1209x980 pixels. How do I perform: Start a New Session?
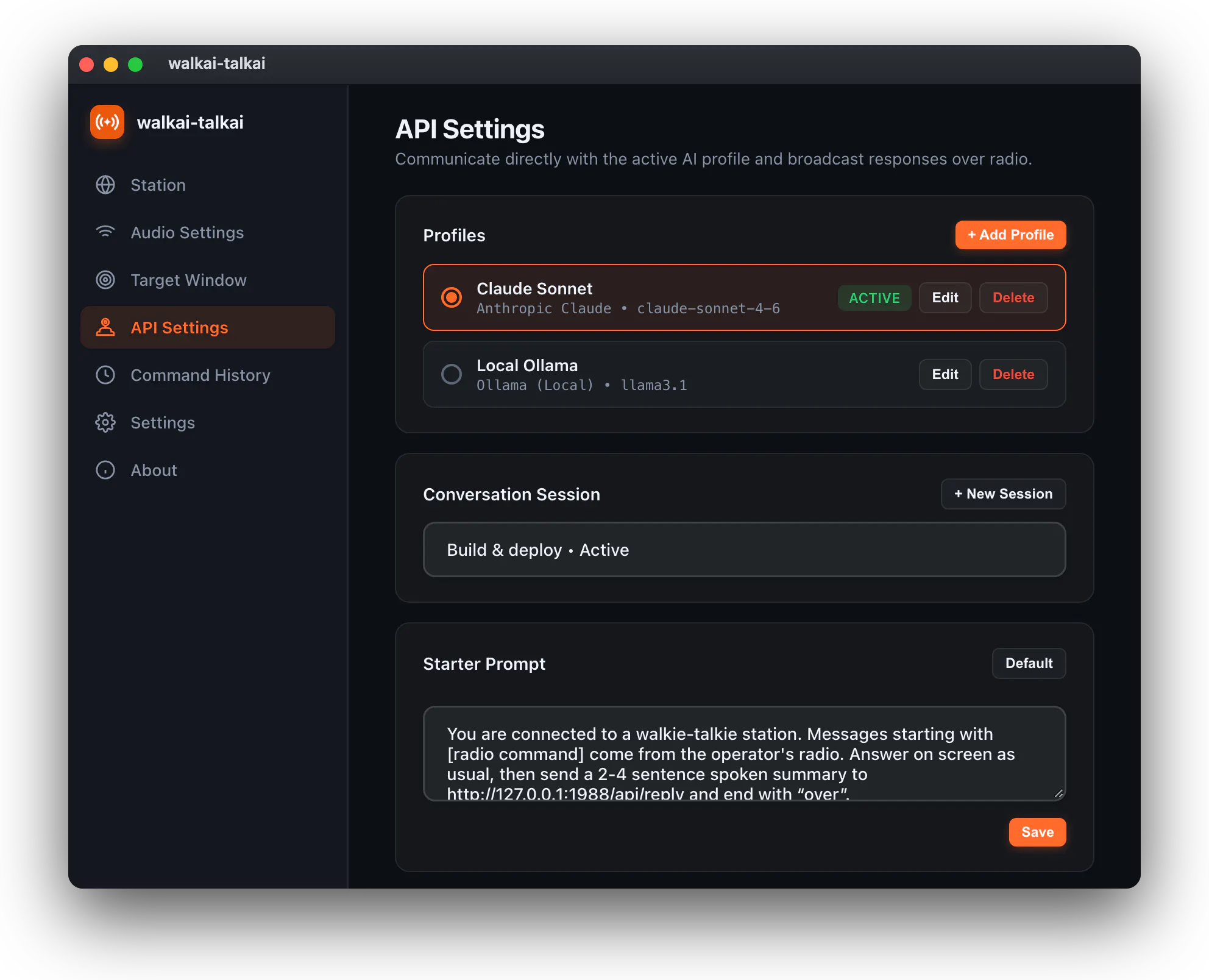(1003, 494)
